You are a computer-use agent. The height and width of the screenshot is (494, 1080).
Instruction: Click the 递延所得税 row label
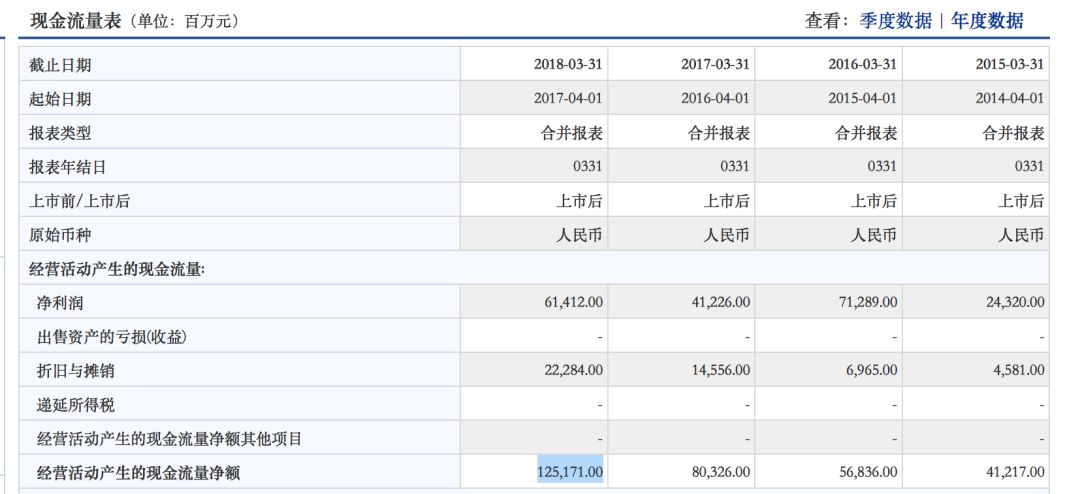[x=74, y=404]
